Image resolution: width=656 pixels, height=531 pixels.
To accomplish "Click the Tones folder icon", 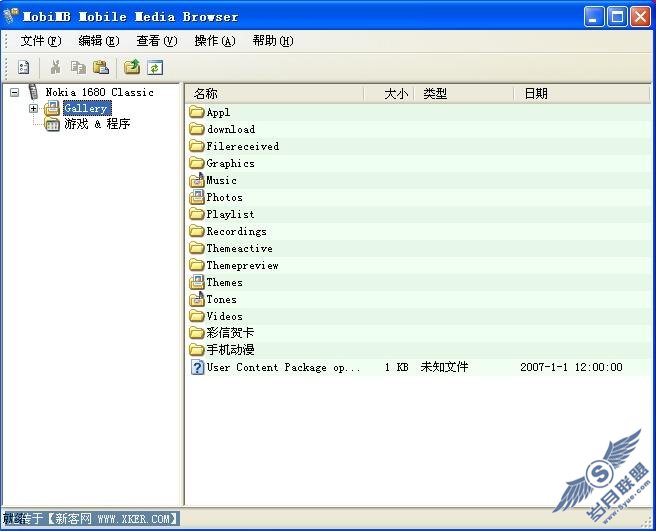I will point(197,299).
